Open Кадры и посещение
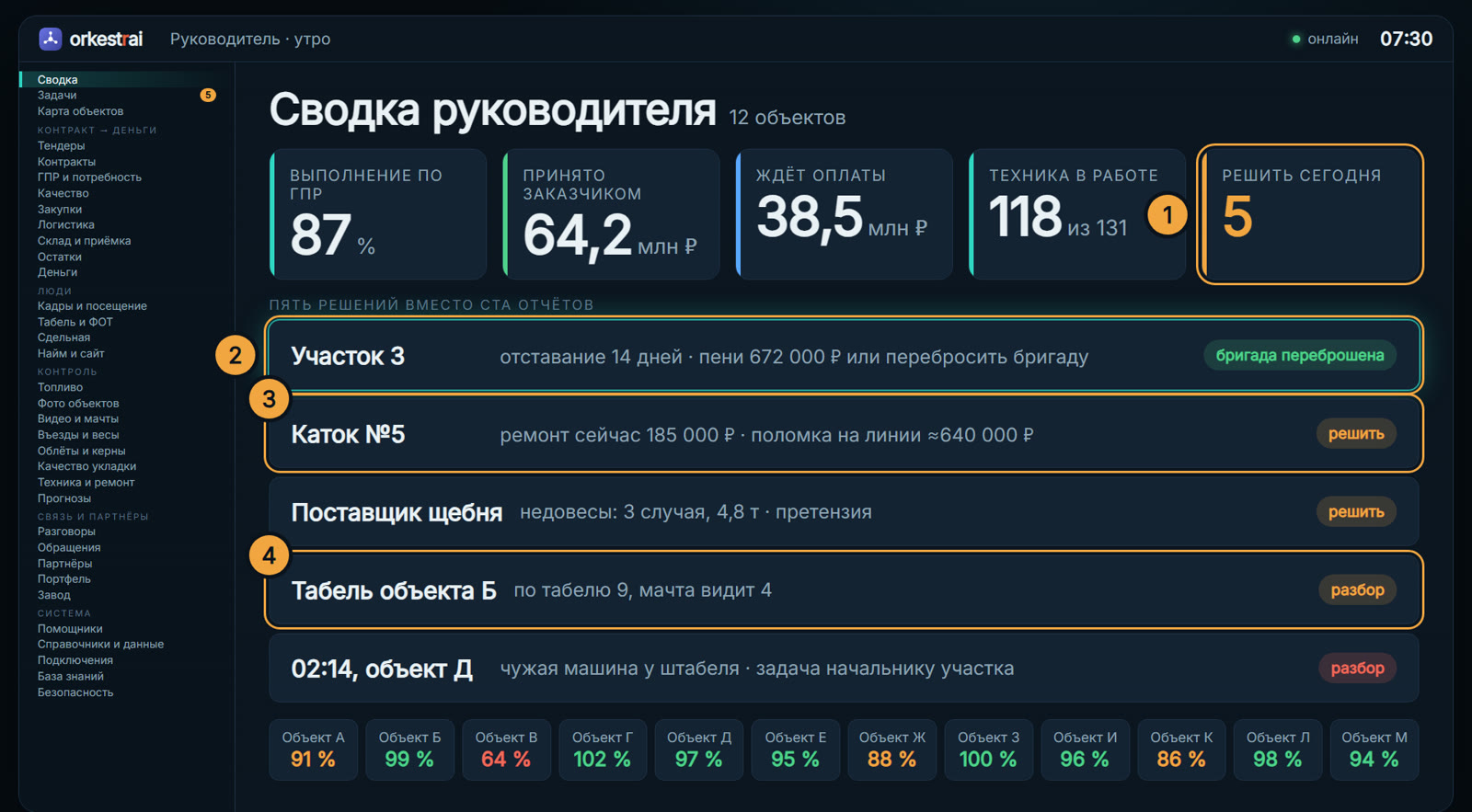Screen dimensions: 1472x812 pyautogui.click(x=92, y=306)
